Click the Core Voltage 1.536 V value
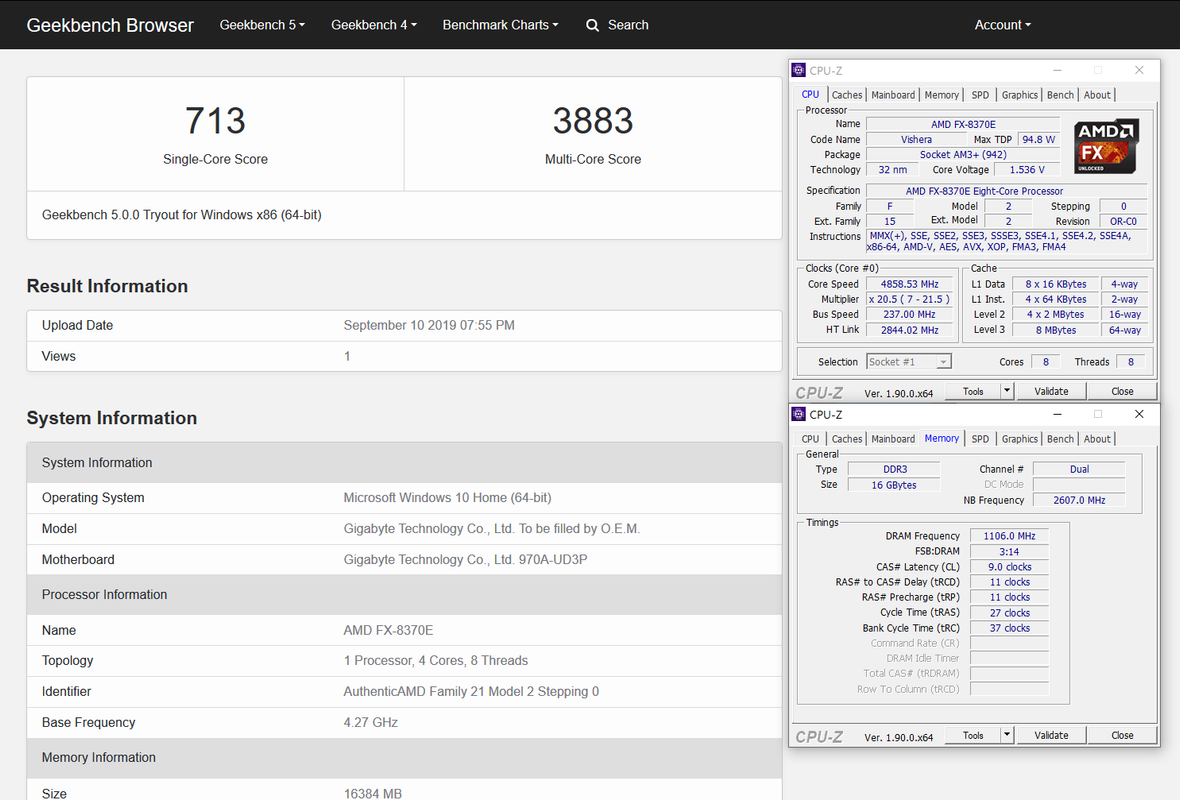The width and height of the screenshot is (1180, 800). (1026, 169)
